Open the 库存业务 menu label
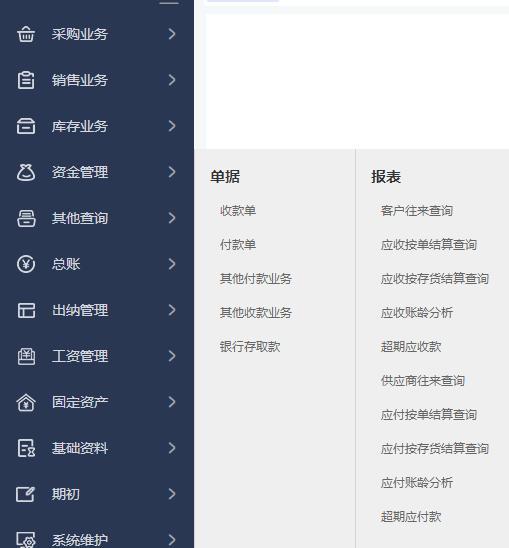 click(80, 127)
